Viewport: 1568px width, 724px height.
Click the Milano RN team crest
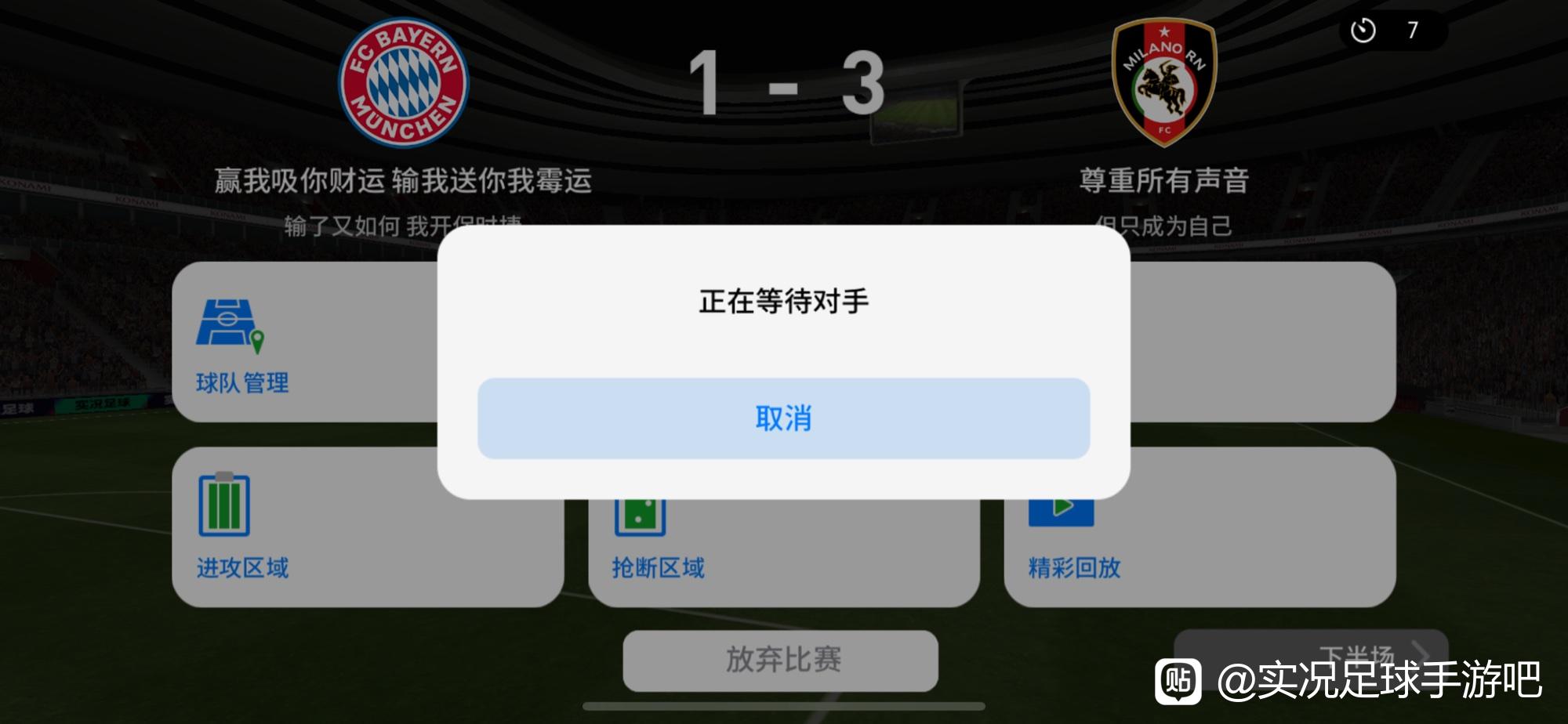(x=1164, y=82)
